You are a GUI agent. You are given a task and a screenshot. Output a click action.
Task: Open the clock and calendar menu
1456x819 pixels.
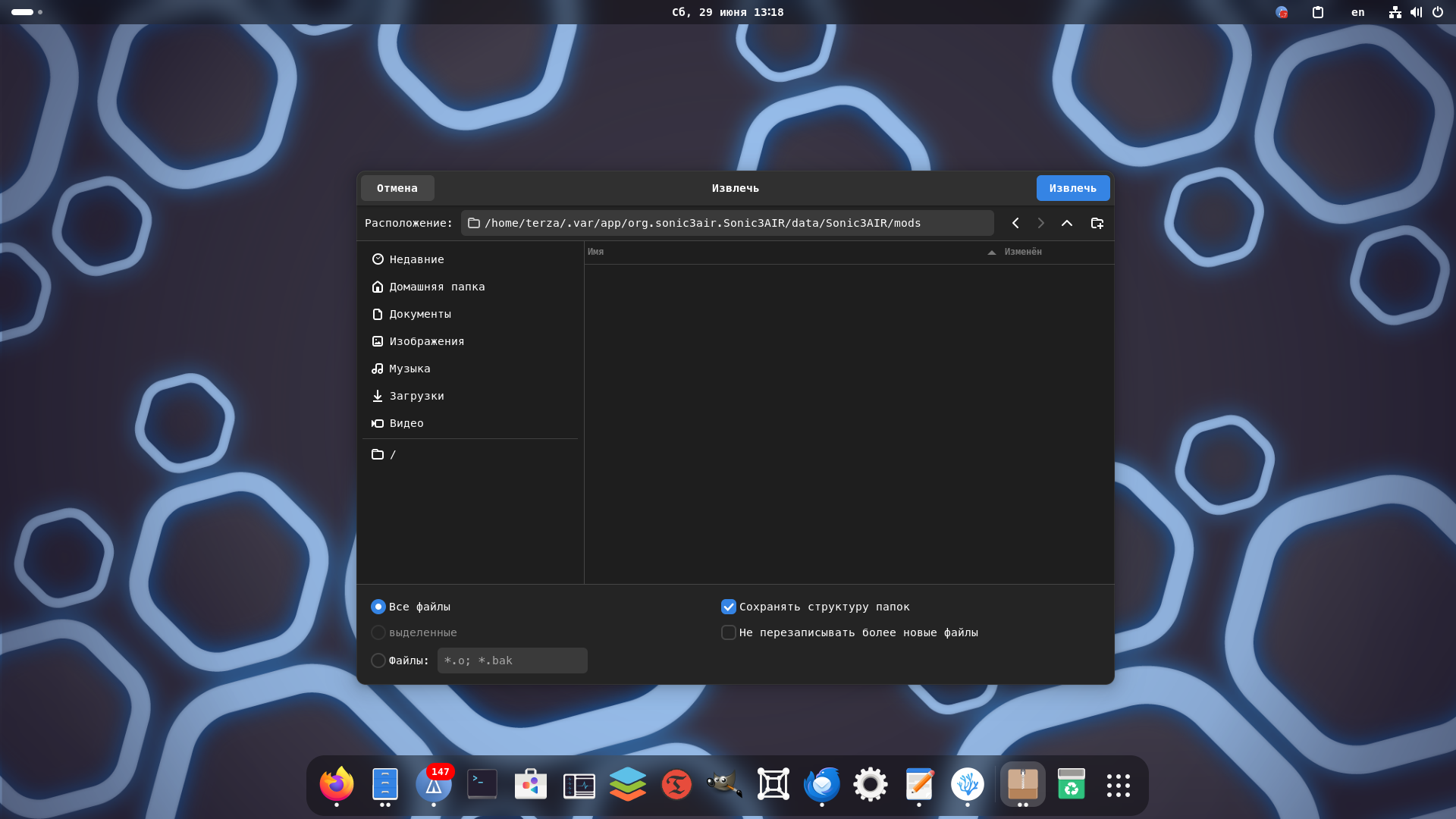coord(728,12)
